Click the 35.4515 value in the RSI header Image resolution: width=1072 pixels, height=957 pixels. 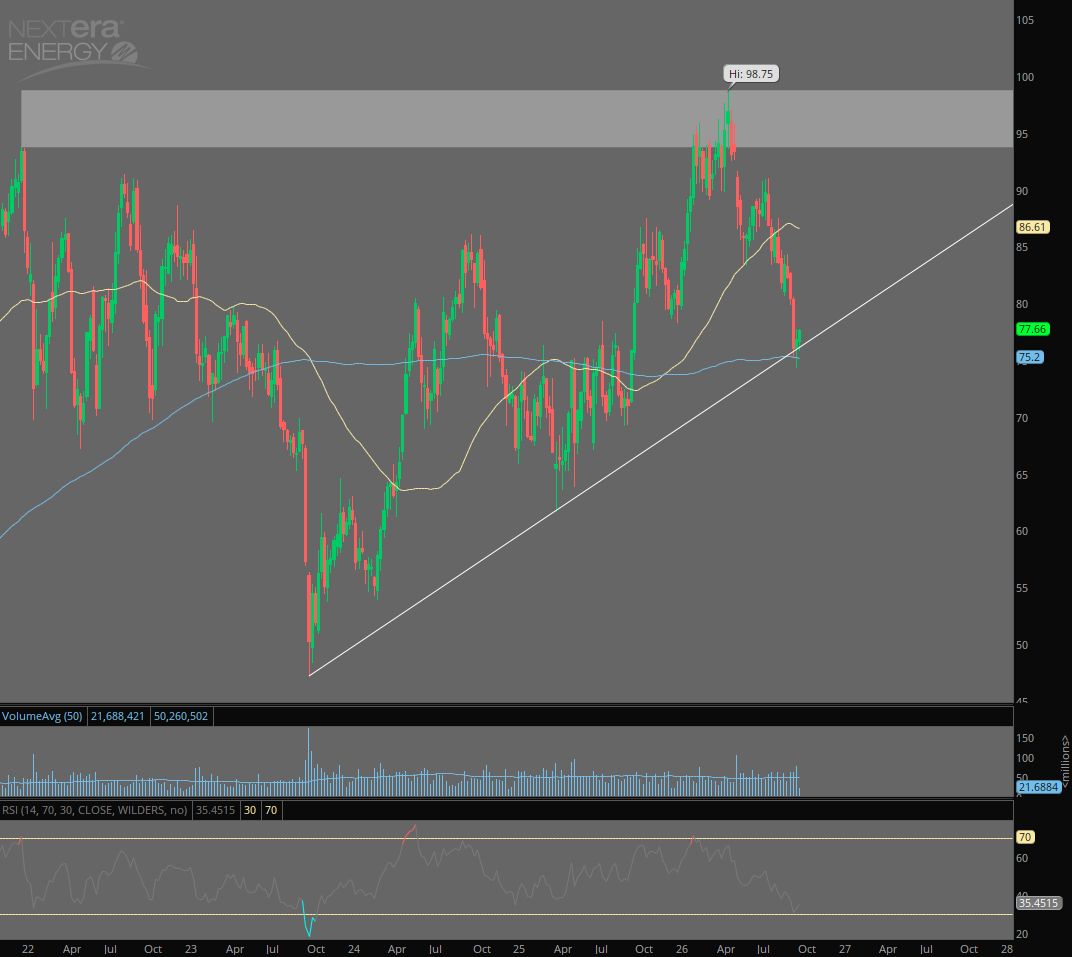215,810
